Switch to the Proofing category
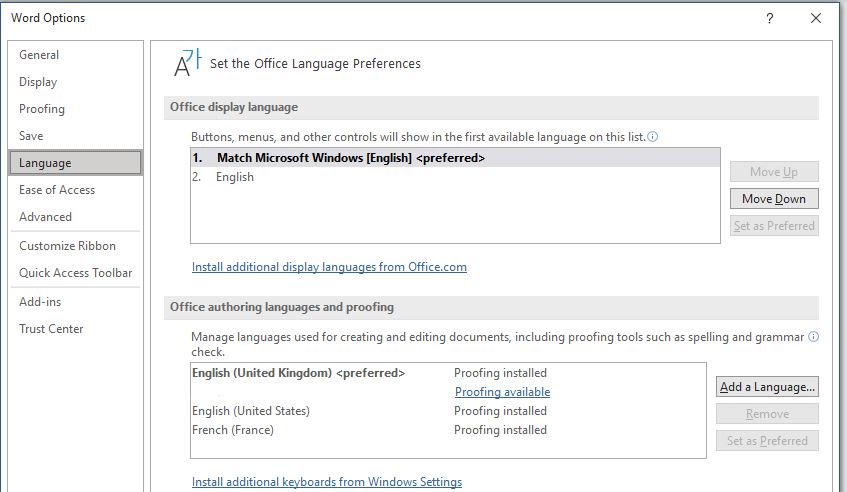 click(76, 109)
